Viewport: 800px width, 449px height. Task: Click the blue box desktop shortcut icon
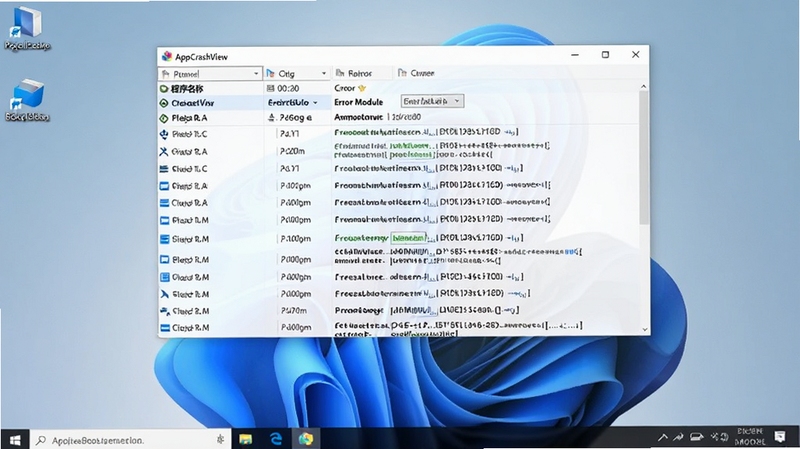click(28, 94)
